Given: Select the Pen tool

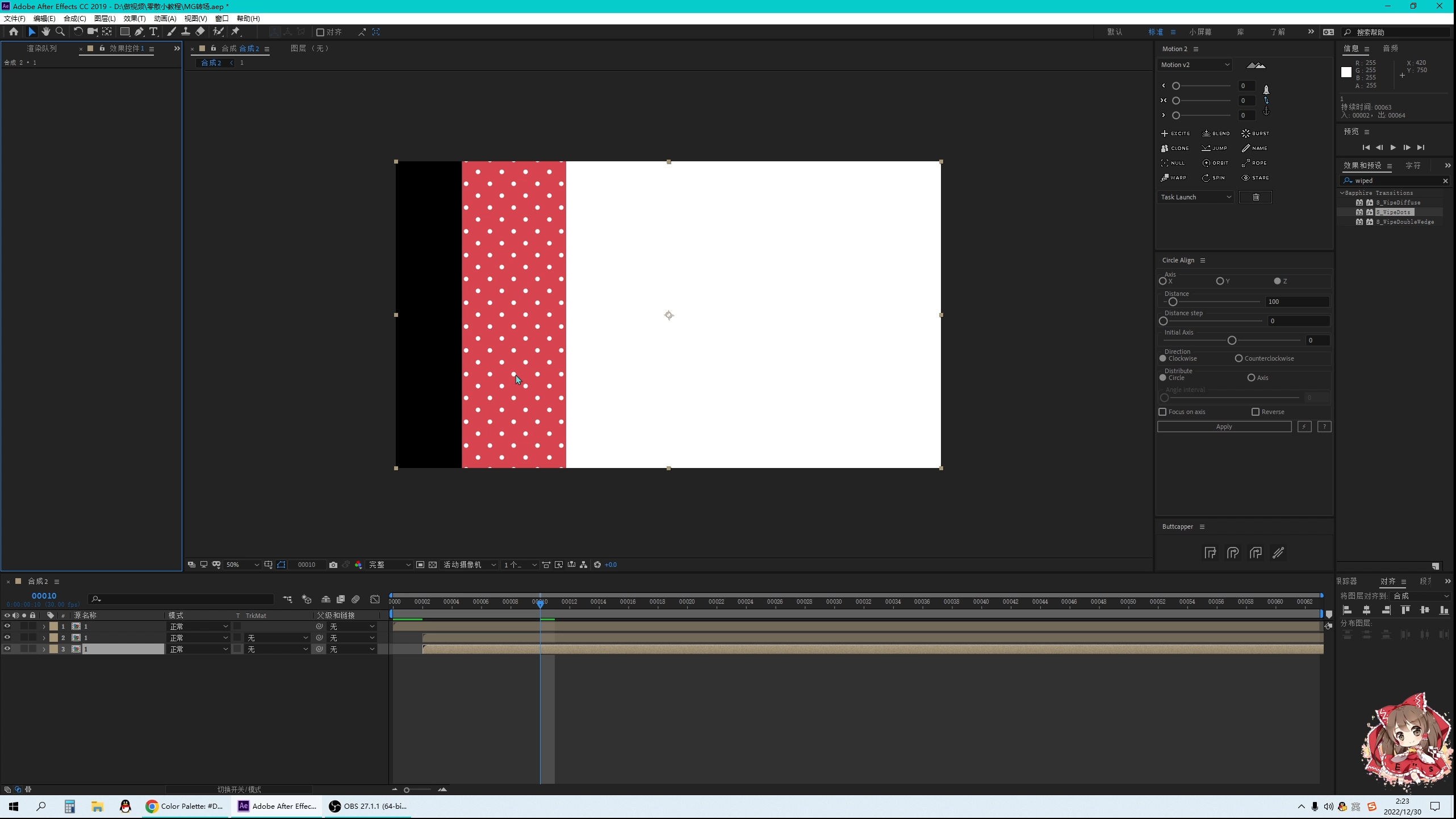Looking at the screenshot, I should (139, 32).
